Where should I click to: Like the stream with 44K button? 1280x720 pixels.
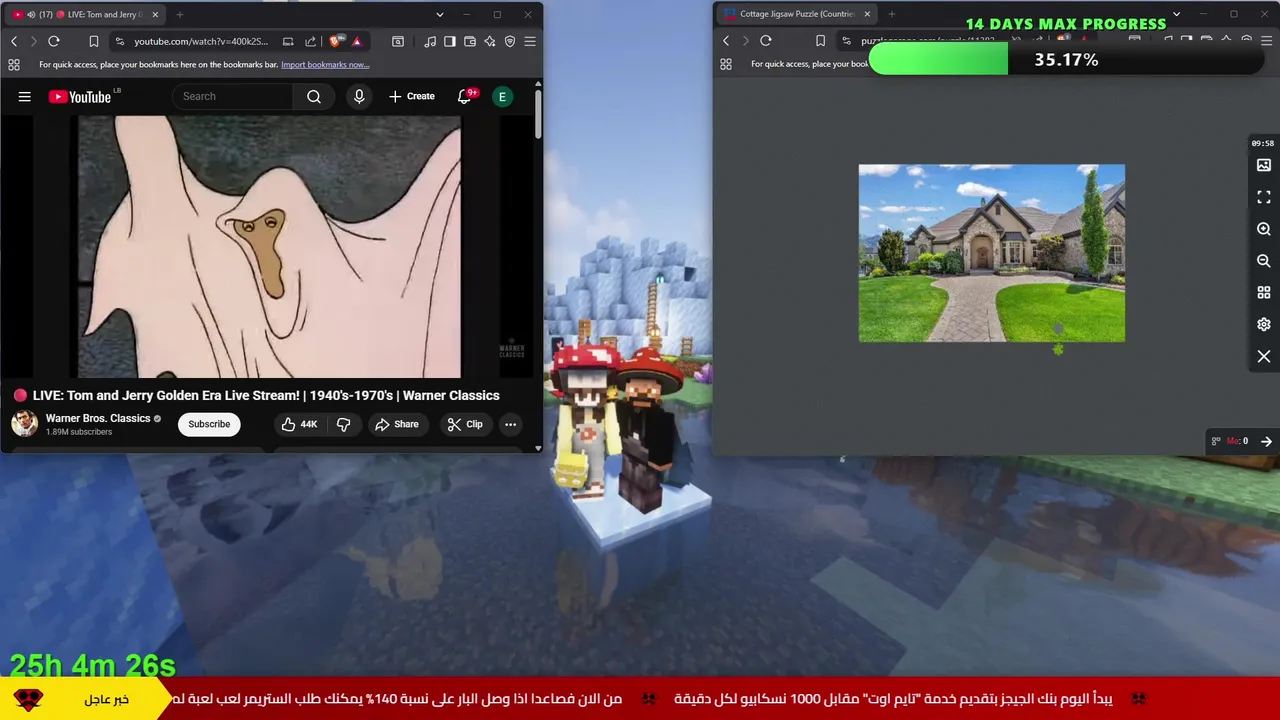pyautogui.click(x=299, y=424)
